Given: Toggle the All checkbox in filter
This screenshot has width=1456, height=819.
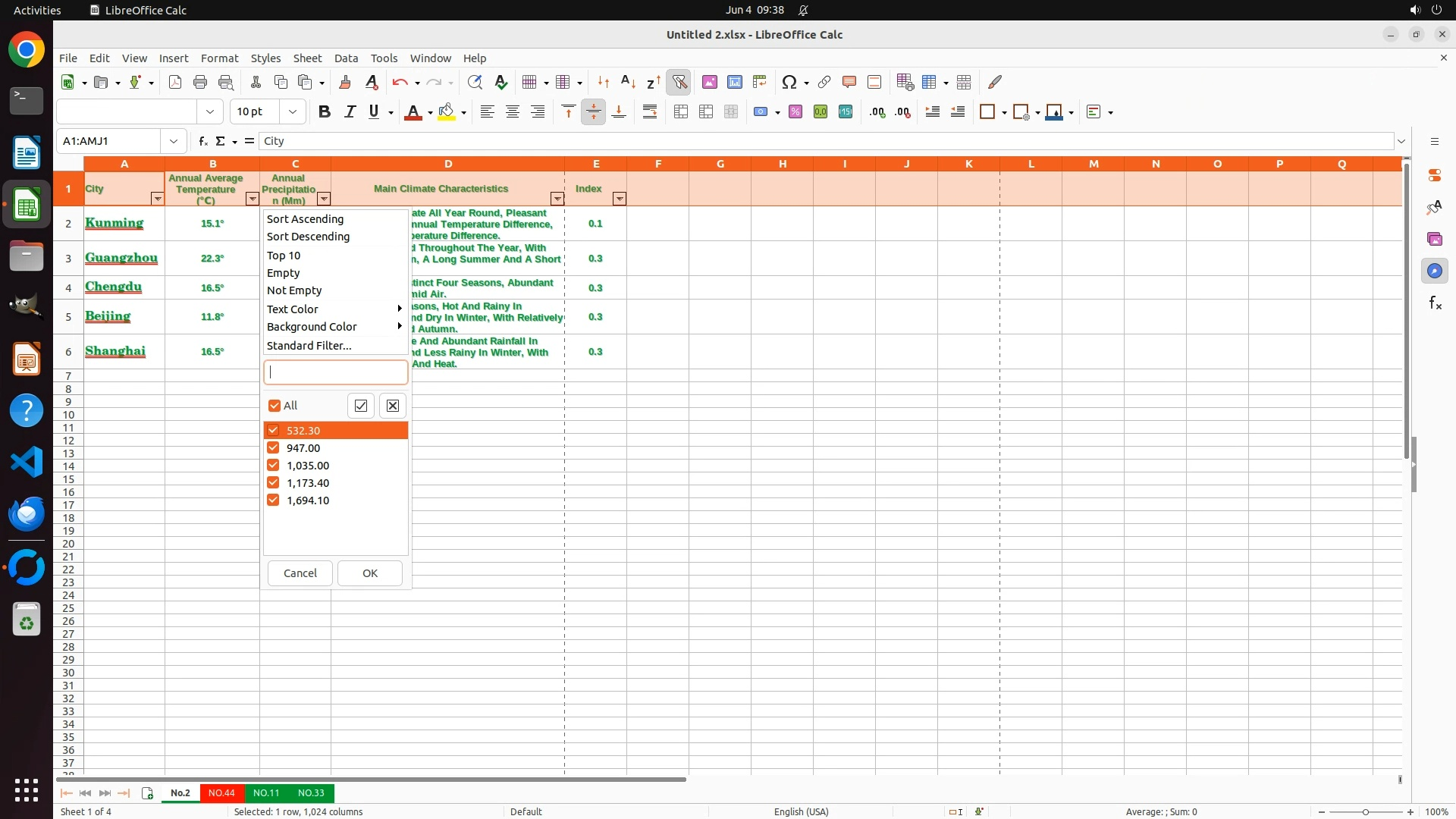Looking at the screenshot, I should (x=275, y=406).
